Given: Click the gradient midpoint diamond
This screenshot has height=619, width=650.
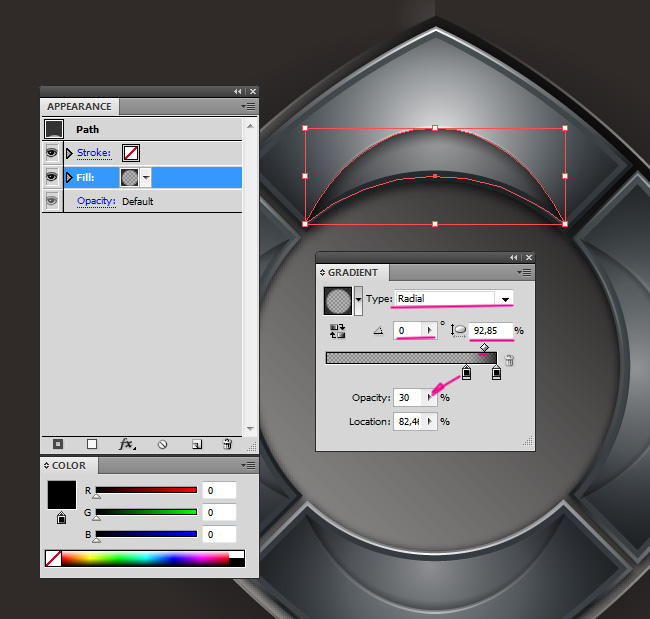Looking at the screenshot, I should point(484,347).
